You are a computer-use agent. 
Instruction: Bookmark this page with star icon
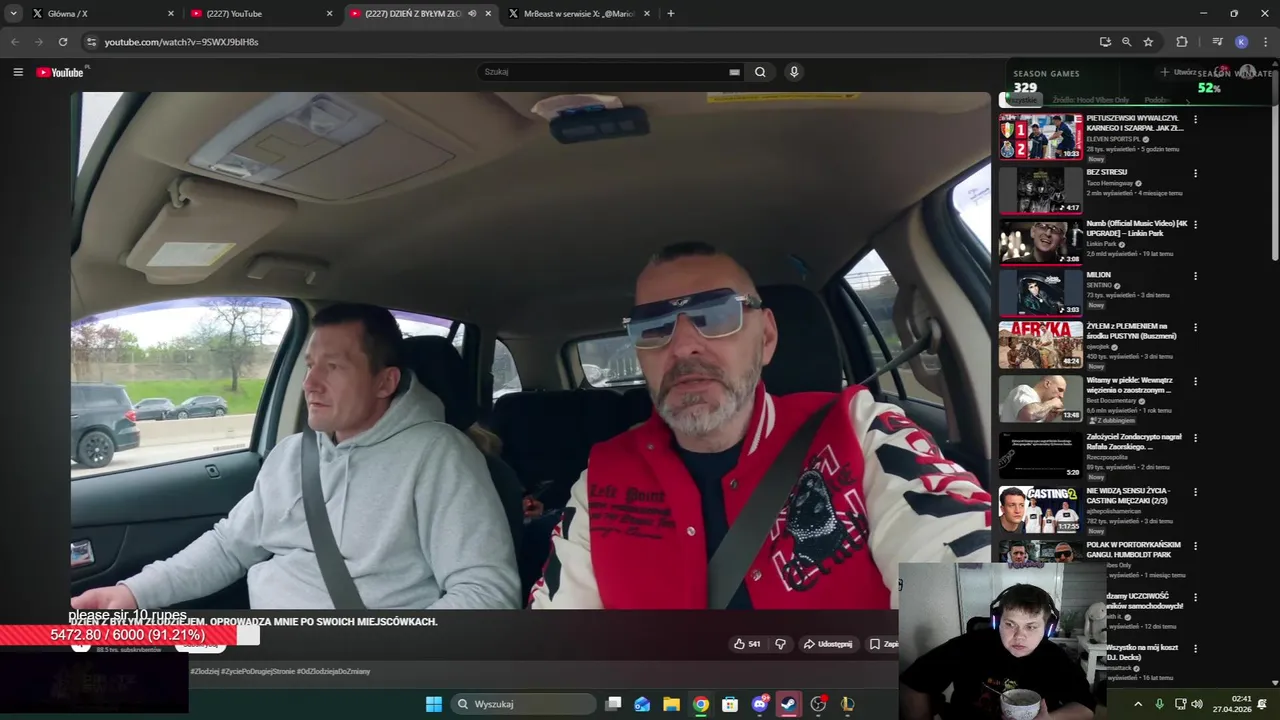coord(1148,42)
